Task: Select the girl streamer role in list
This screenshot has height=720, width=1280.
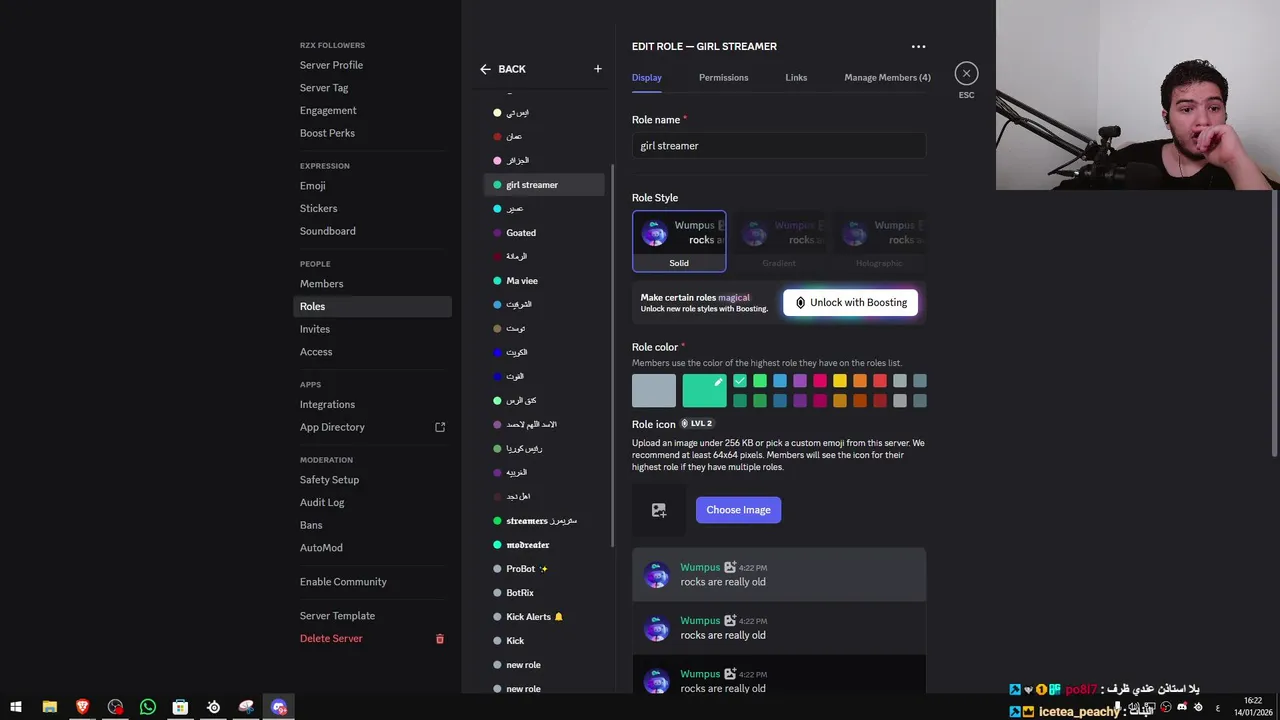Action: coord(544,185)
